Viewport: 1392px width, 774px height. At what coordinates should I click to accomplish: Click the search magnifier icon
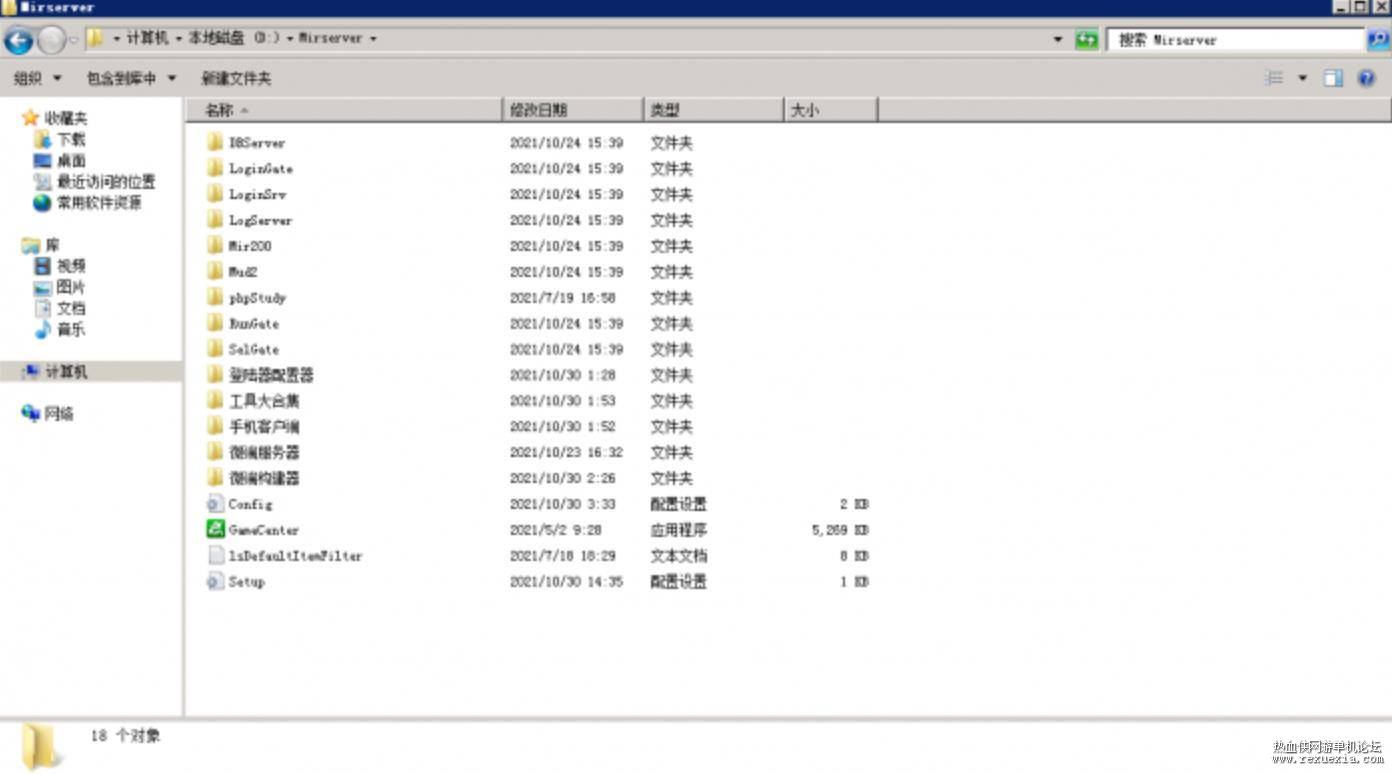[x=1378, y=40]
